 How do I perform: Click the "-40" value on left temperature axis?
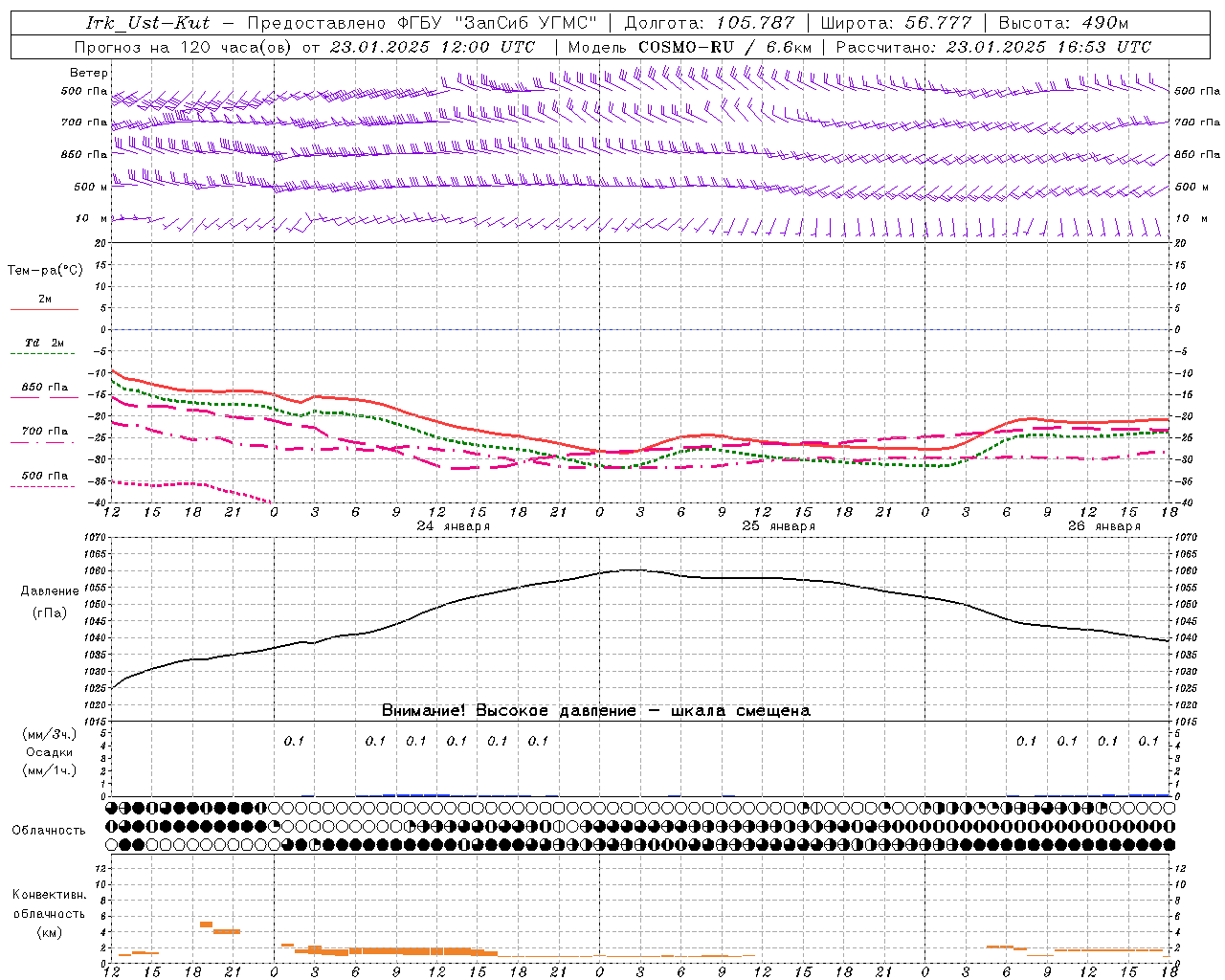coord(98,503)
